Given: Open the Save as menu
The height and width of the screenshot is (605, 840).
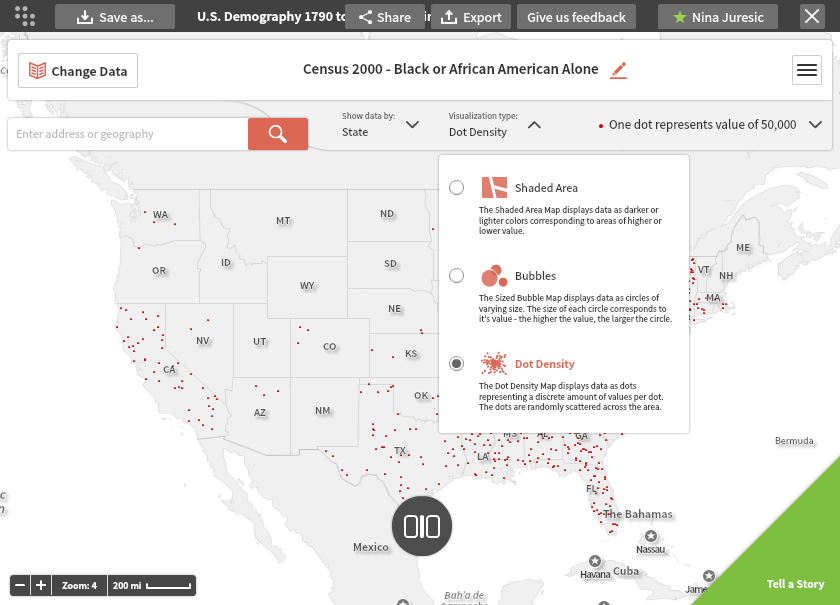Looking at the screenshot, I should (115, 17).
